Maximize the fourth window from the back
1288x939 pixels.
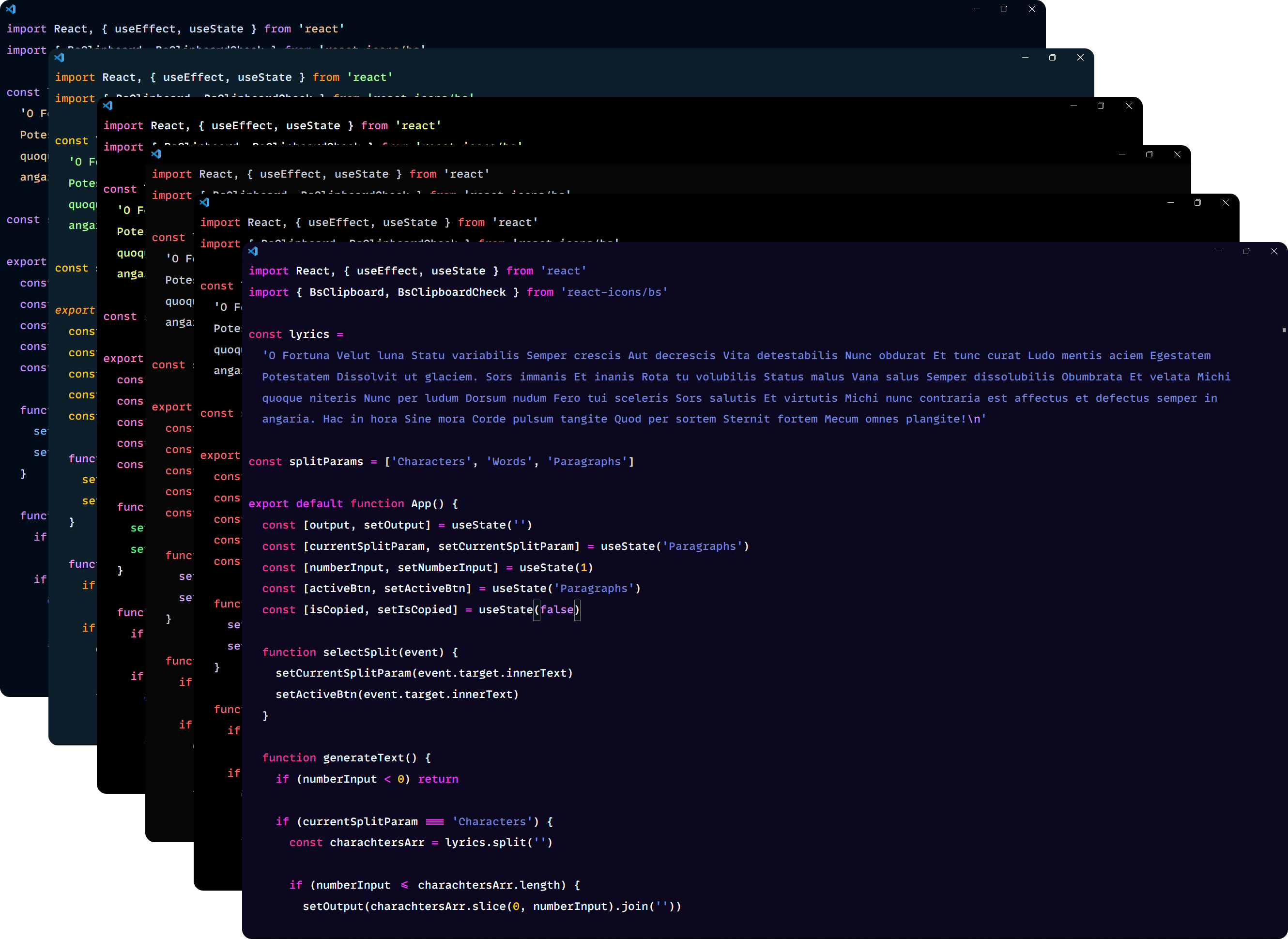click(x=1149, y=154)
